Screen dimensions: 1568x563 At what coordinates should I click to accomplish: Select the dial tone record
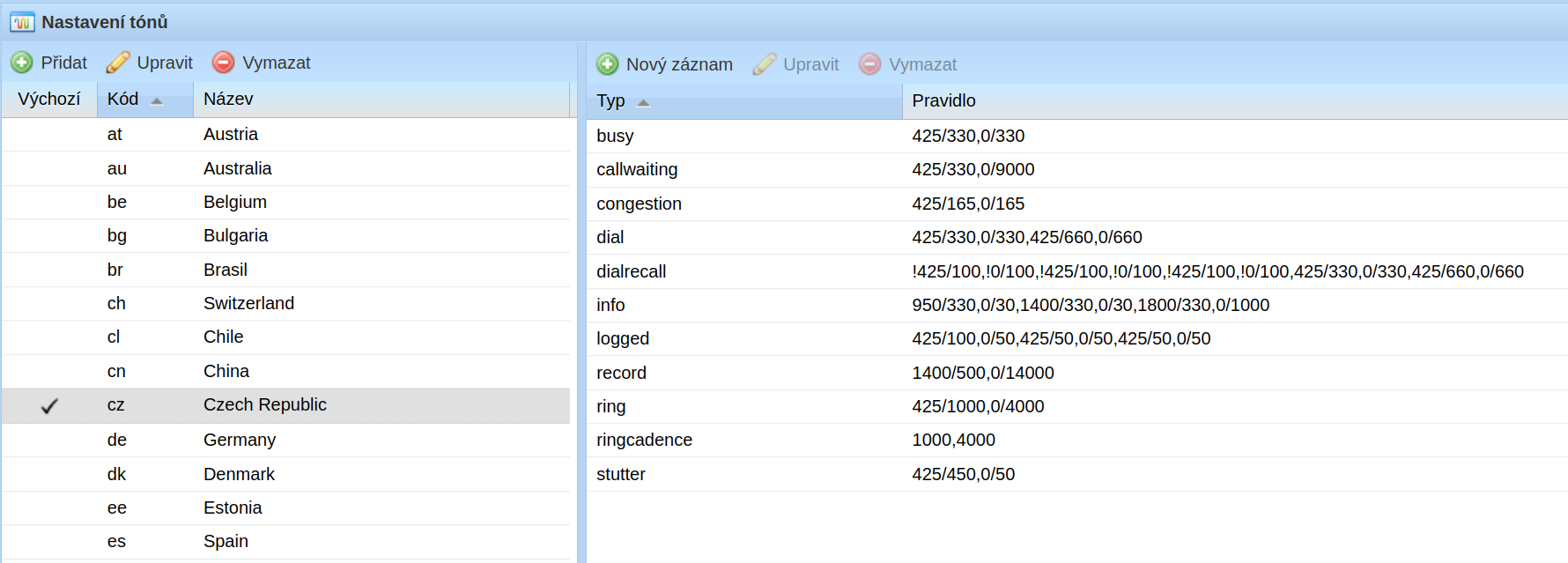tap(1077, 238)
